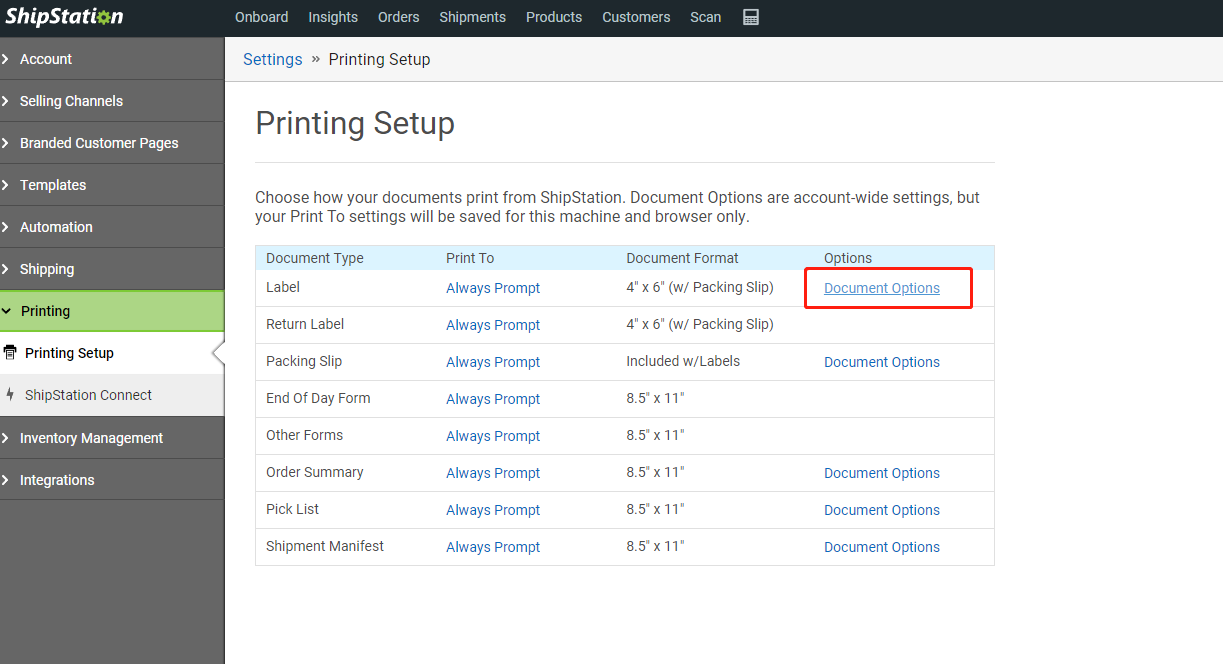Open Document Options for Pick List
Screen dimensions: 1223x664
881,510
